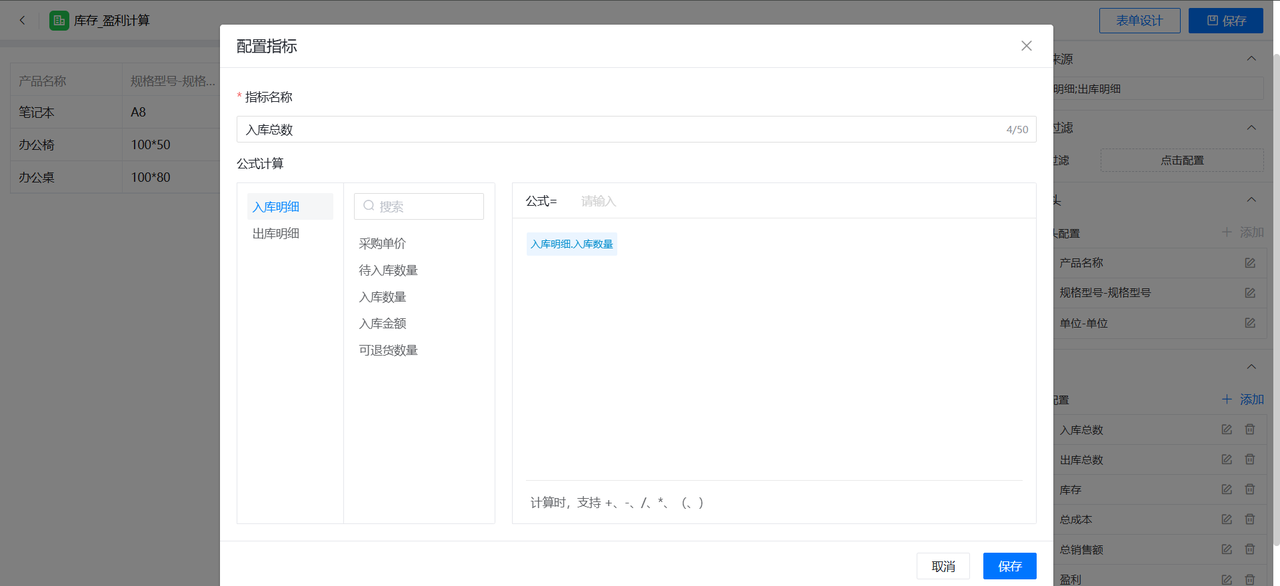Click the blue 保存 button in dialog
The height and width of the screenshot is (586, 1280).
1009,566
